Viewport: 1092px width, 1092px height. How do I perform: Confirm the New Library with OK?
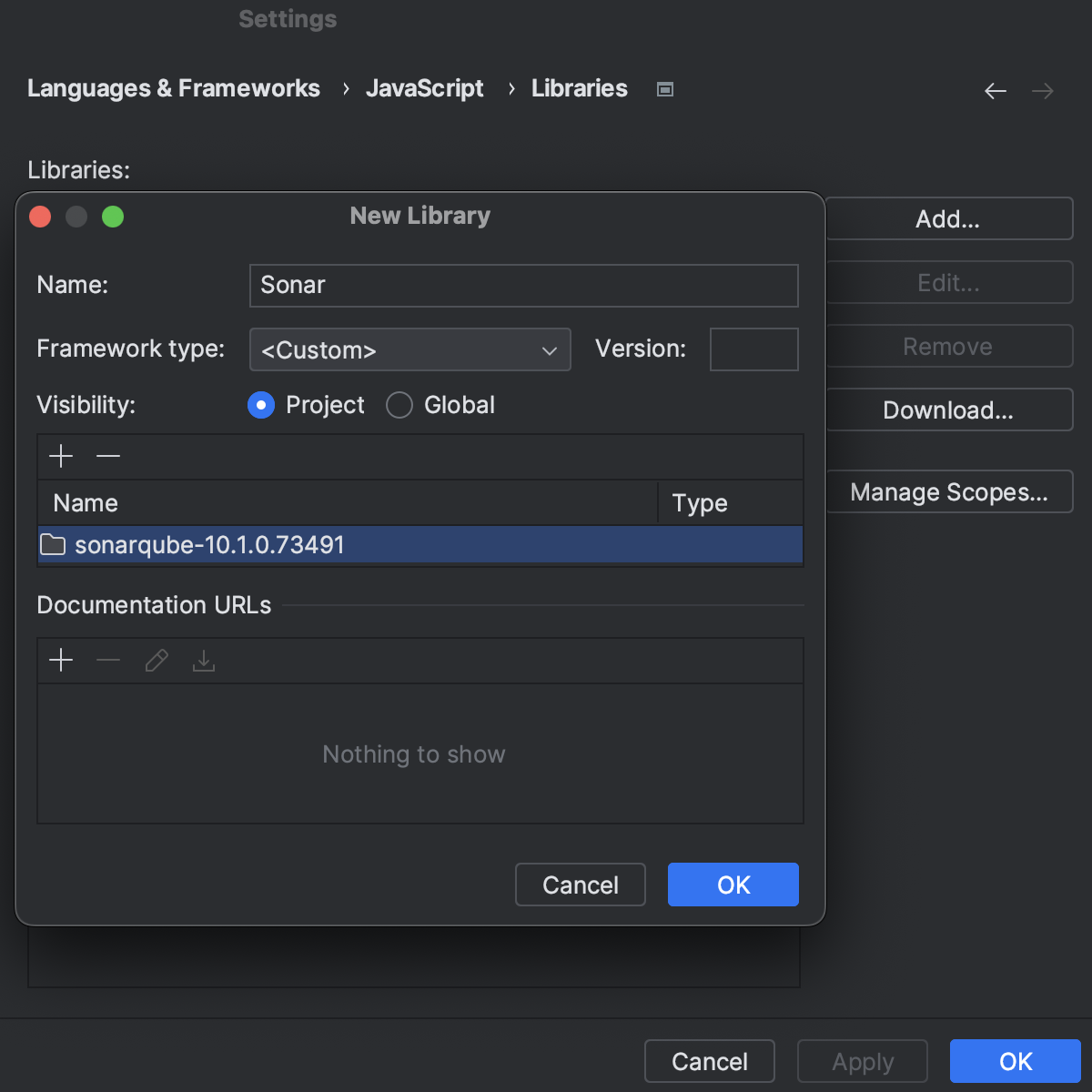[733, 884]
